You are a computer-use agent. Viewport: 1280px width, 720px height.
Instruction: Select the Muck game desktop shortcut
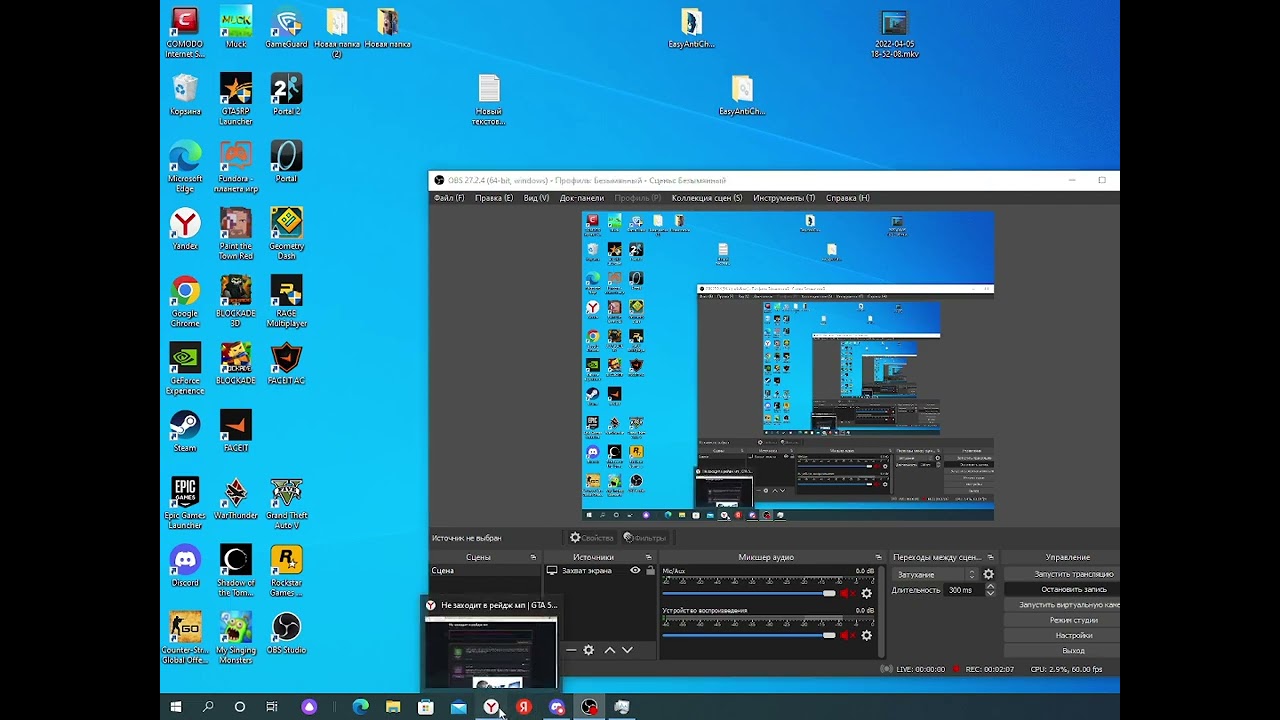[x=236, y=28]
